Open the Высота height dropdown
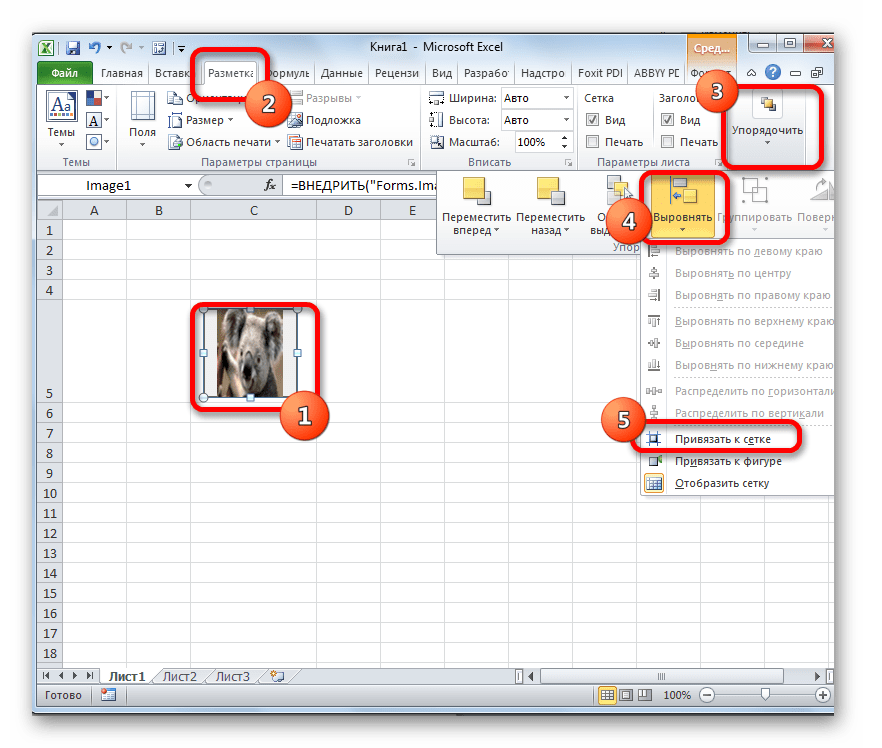 [566, 120]
